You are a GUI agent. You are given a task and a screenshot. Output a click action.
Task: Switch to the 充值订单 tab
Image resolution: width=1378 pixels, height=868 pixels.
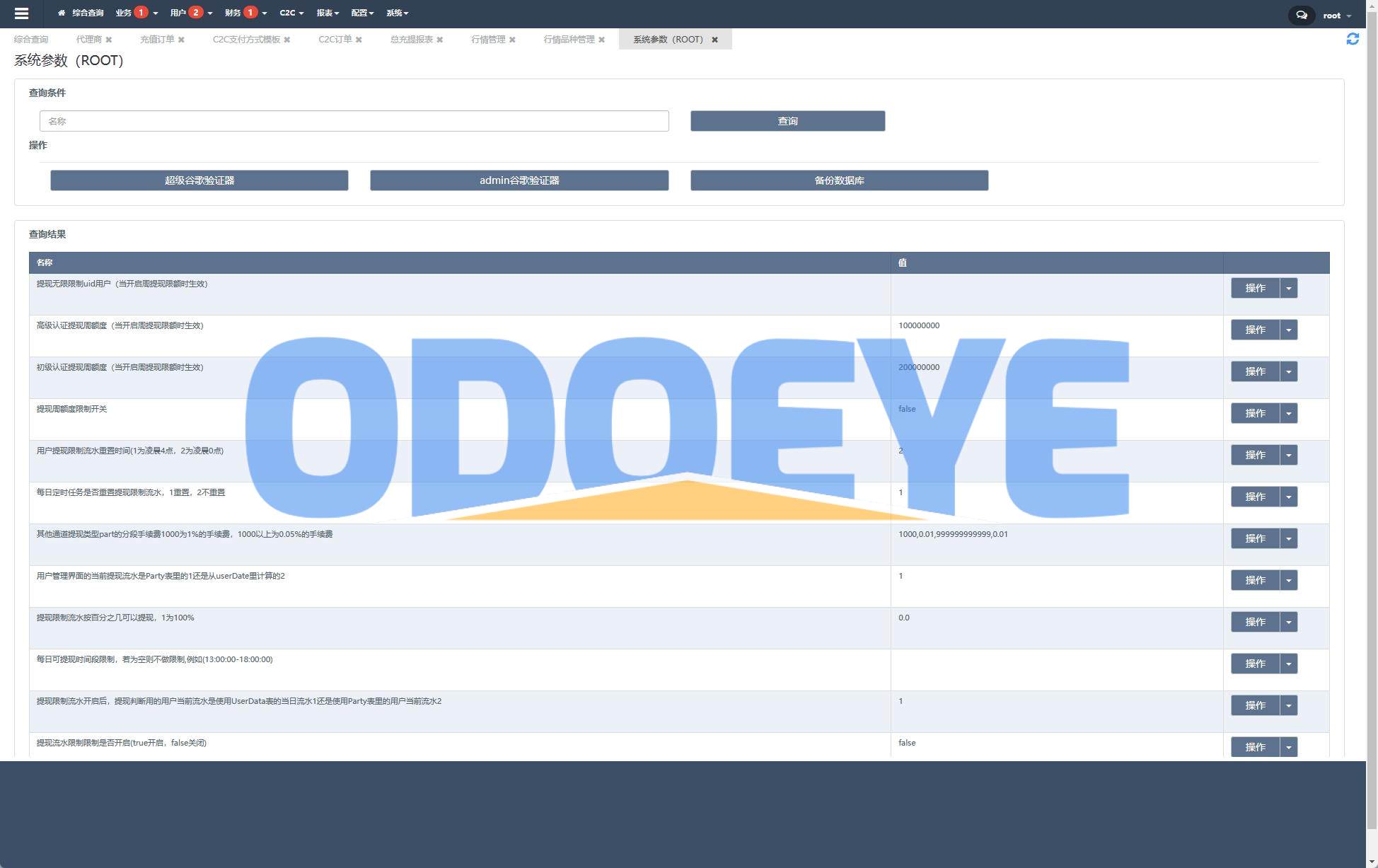tap(157, 40)
